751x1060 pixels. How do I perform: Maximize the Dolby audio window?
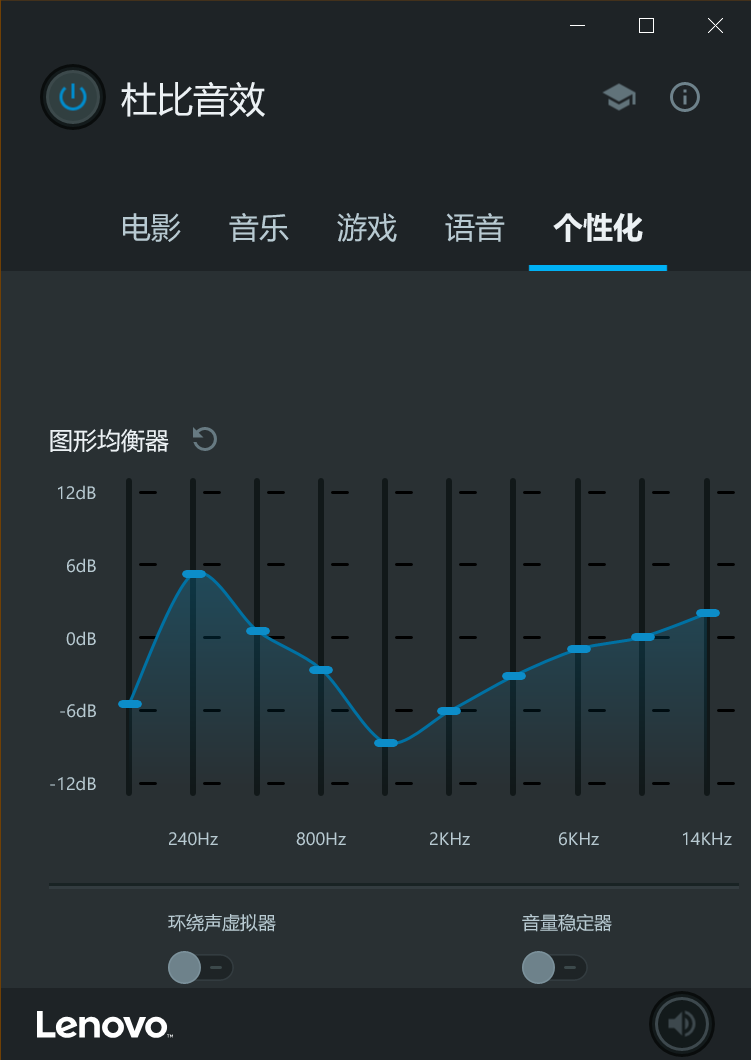646,26
